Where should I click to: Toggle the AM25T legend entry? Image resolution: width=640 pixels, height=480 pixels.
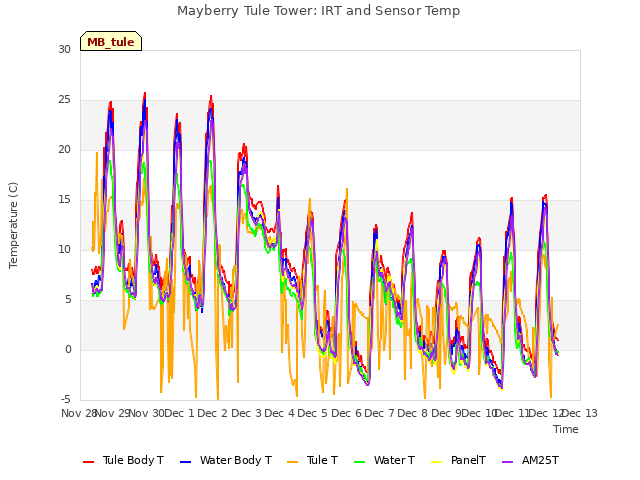[530, 460]
